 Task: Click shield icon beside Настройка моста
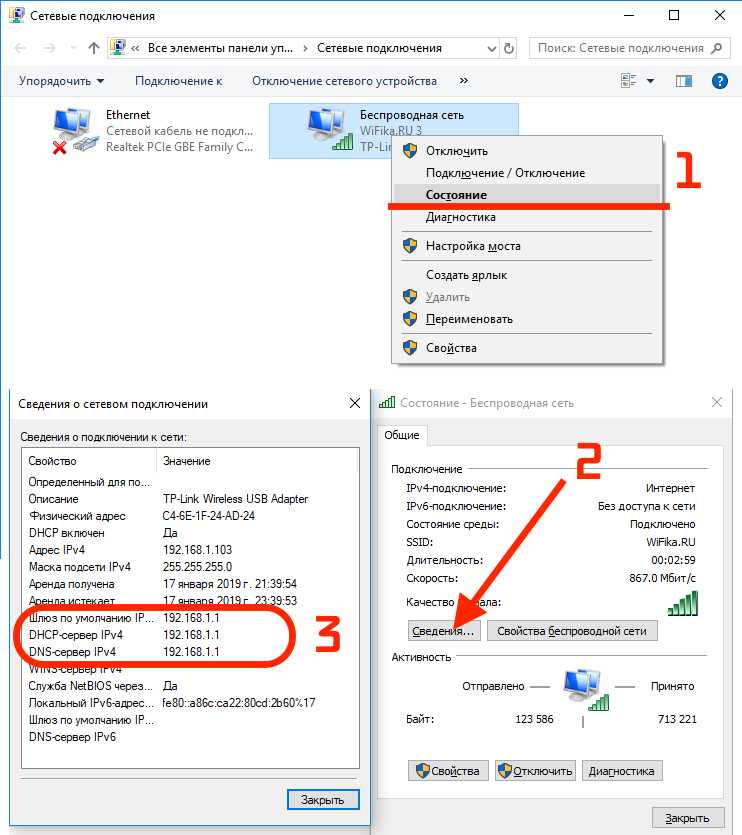pyautogui.click(x=410, y=245)
